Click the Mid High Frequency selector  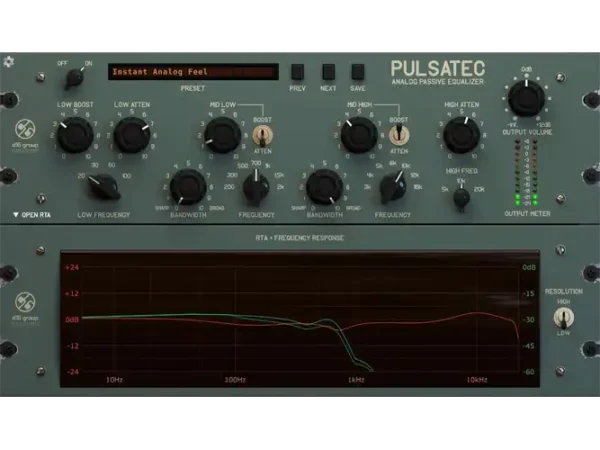click(x=393, y=188)
